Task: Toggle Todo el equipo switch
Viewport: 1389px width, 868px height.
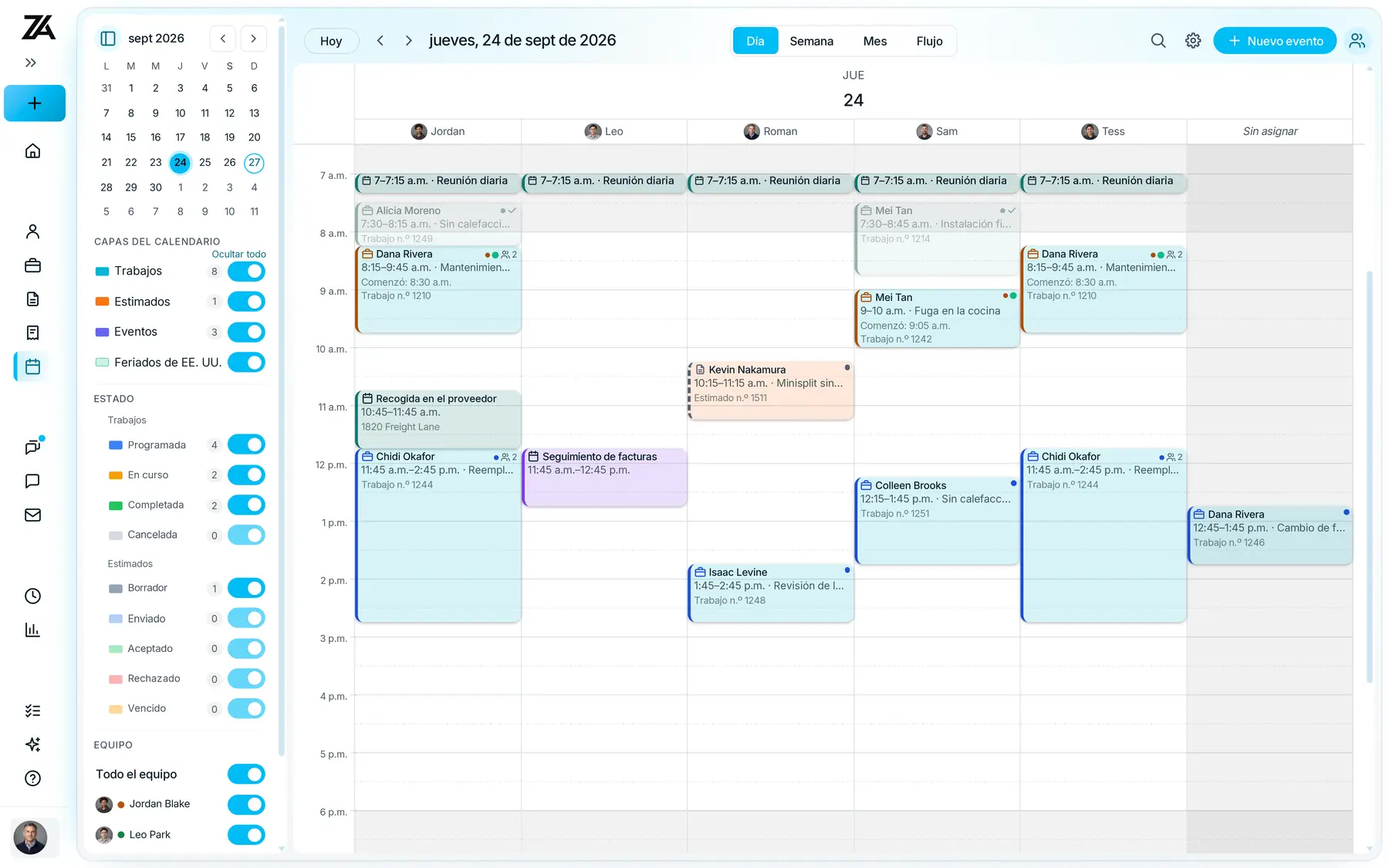Action: coord(246,775)
